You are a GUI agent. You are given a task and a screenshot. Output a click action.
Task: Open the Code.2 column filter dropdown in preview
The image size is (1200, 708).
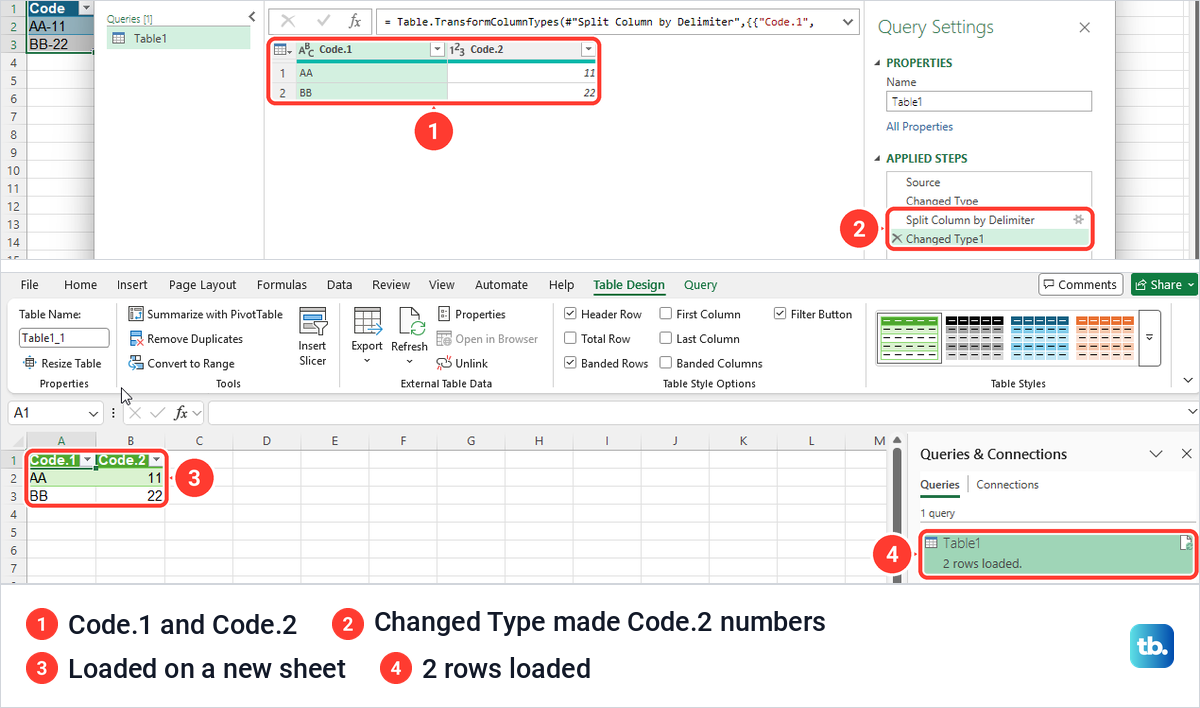(588, 49)
